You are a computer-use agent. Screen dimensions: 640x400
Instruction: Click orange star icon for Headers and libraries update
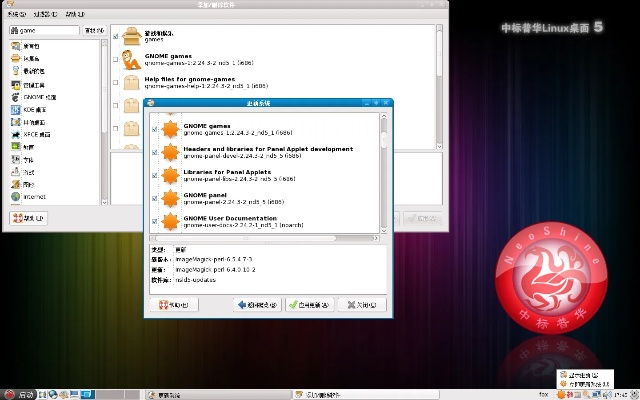pos(170,153)
